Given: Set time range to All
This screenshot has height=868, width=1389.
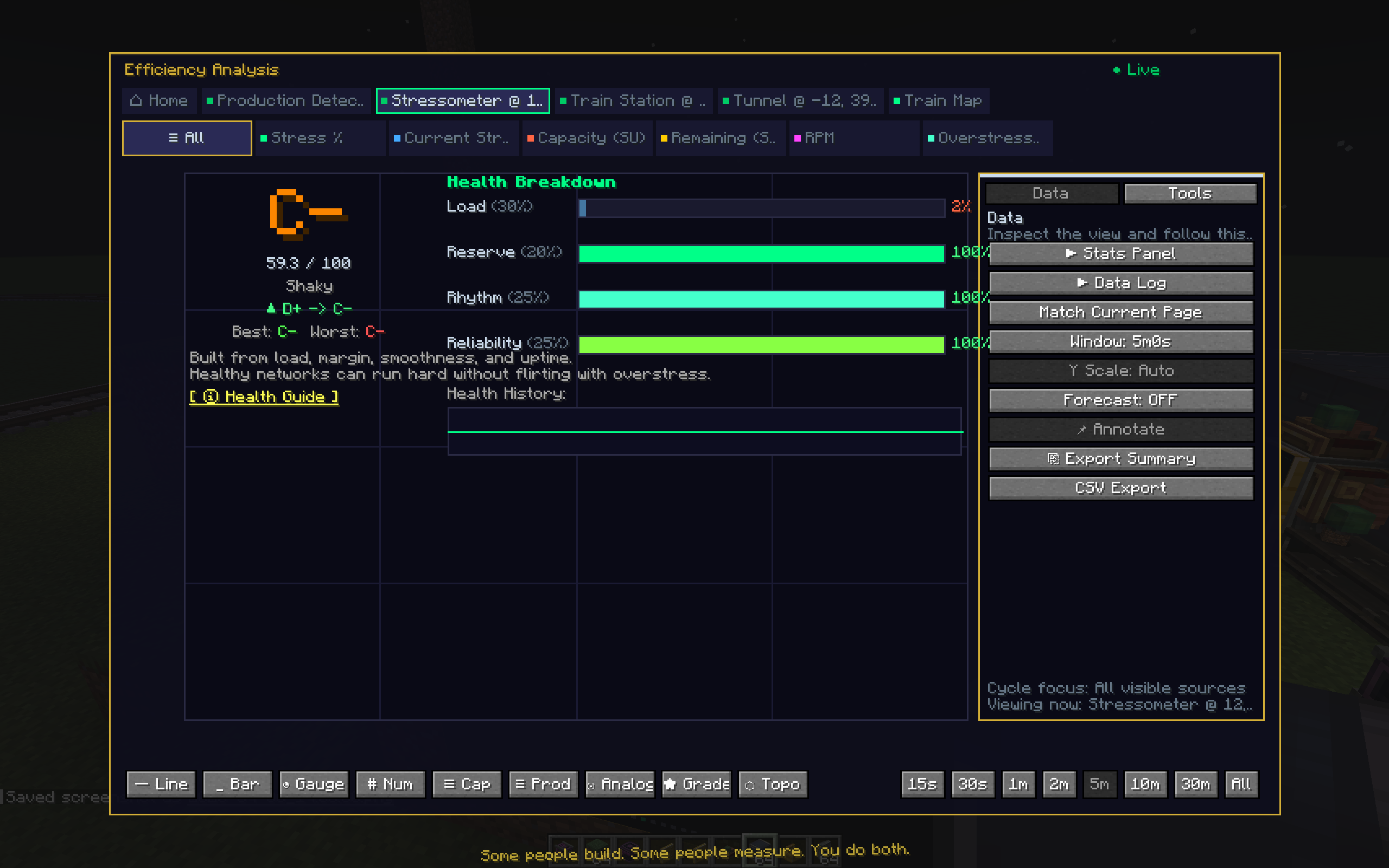Looking at the screenshot, I should (x=1241, y=784).
